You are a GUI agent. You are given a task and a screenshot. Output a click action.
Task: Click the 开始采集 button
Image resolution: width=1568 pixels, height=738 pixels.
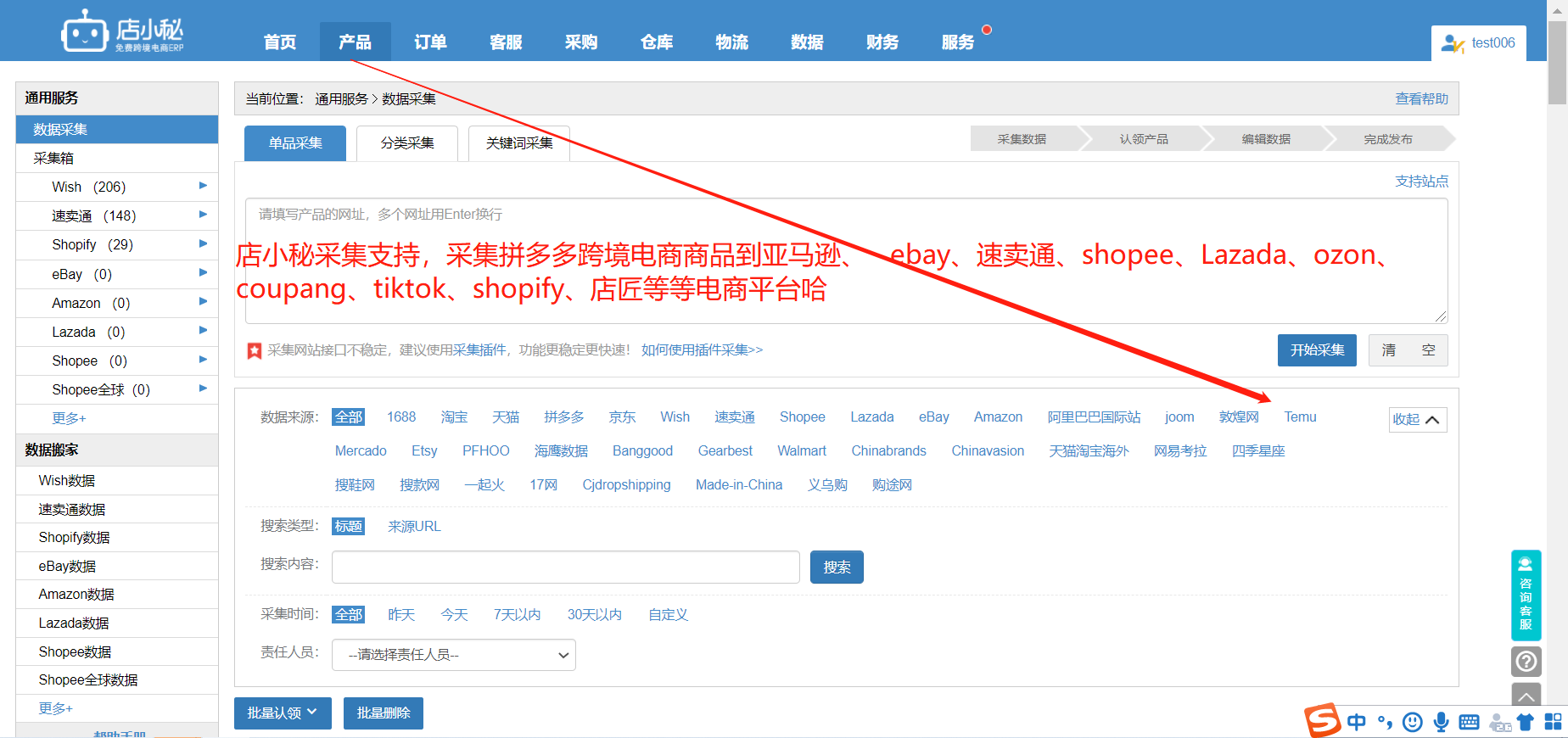pyautogui.click(x=1317, y=350)
